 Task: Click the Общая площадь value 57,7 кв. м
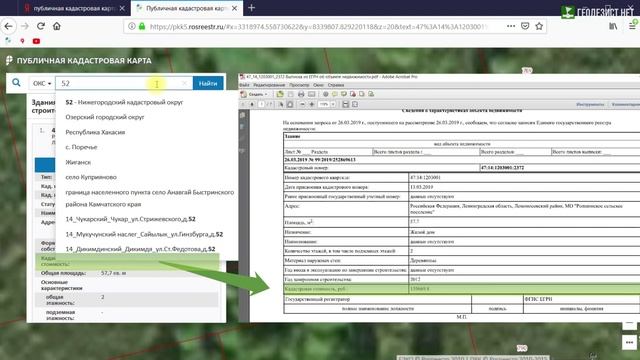coord(113,273)
